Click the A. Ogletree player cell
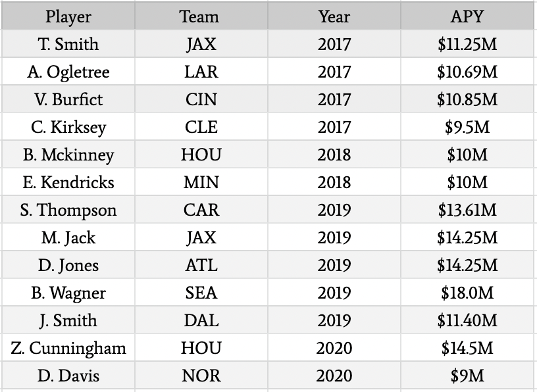 coord(68,71)
